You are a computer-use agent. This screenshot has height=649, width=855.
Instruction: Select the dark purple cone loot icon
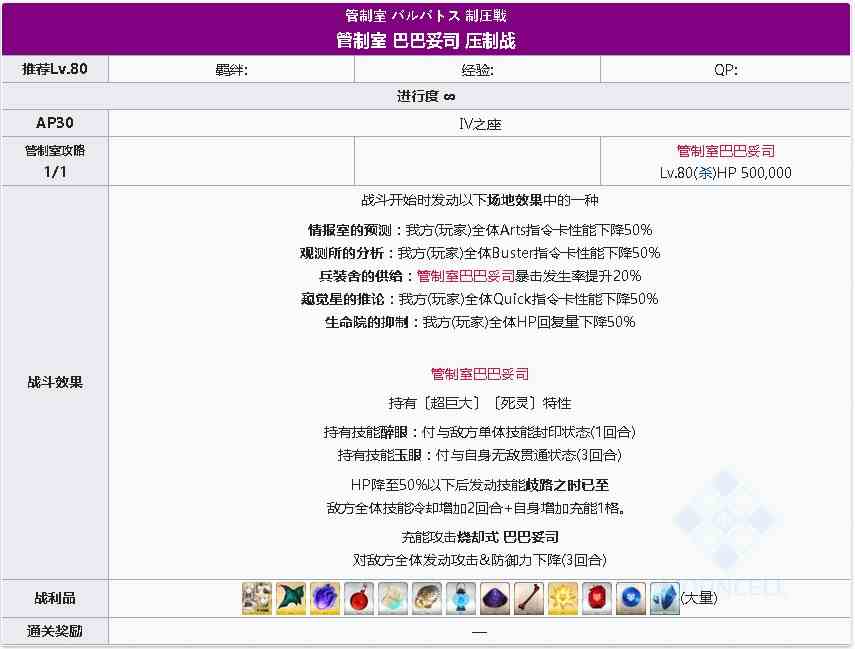(495, 598)
